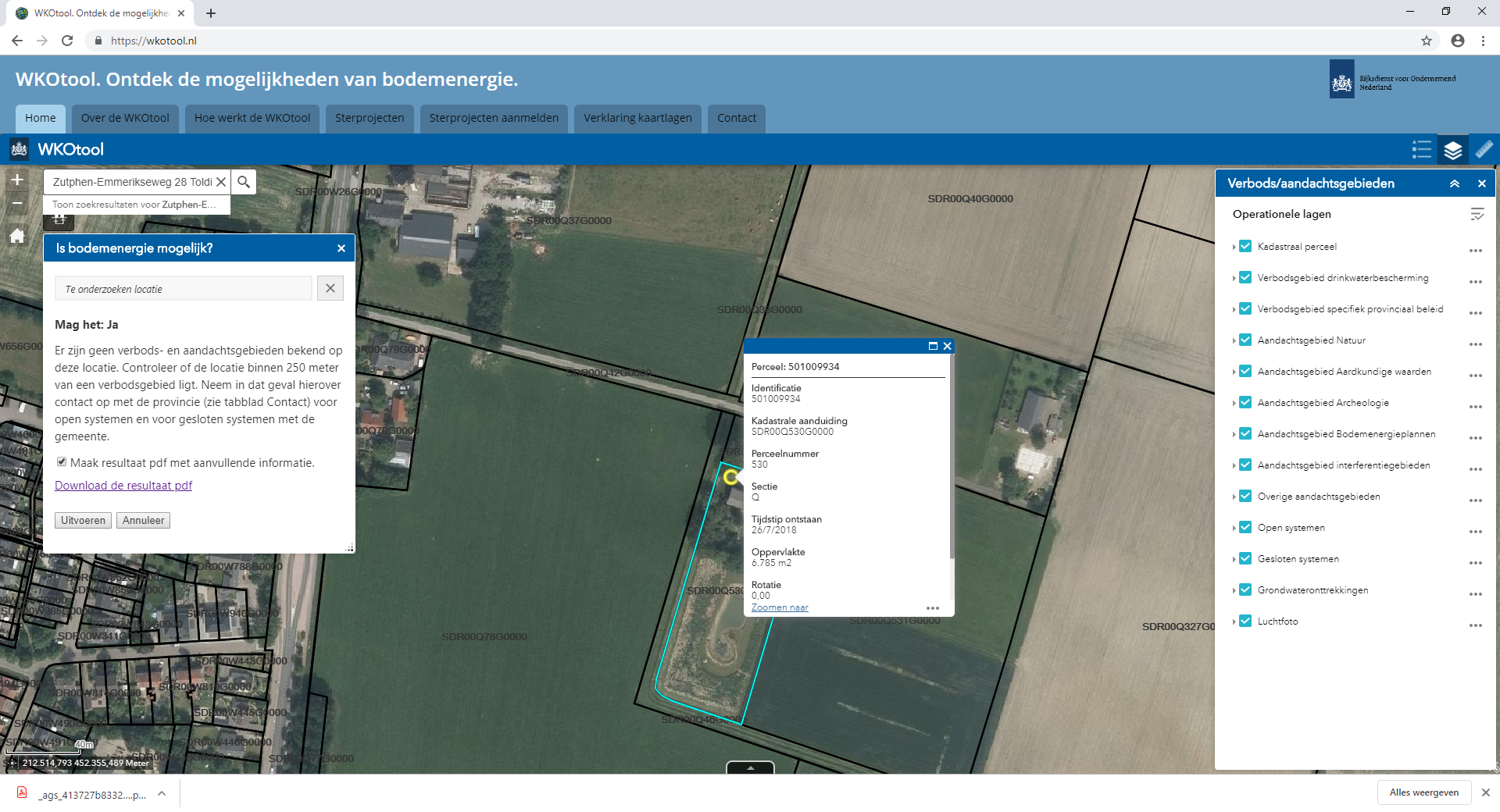Click the map home extent icon
The image size is (1500, 812).
point(17,236)
